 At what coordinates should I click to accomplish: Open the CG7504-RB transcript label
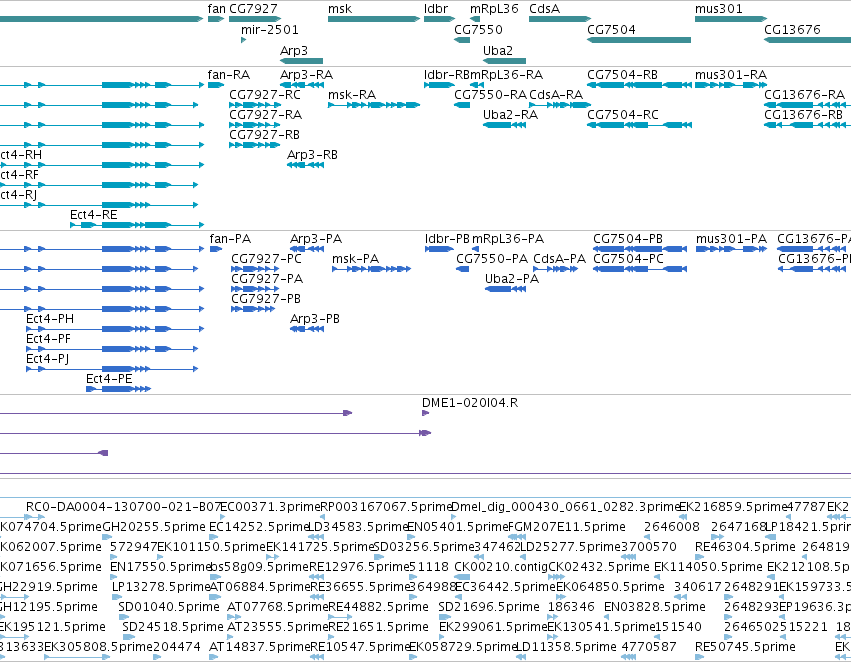point(623,75)
